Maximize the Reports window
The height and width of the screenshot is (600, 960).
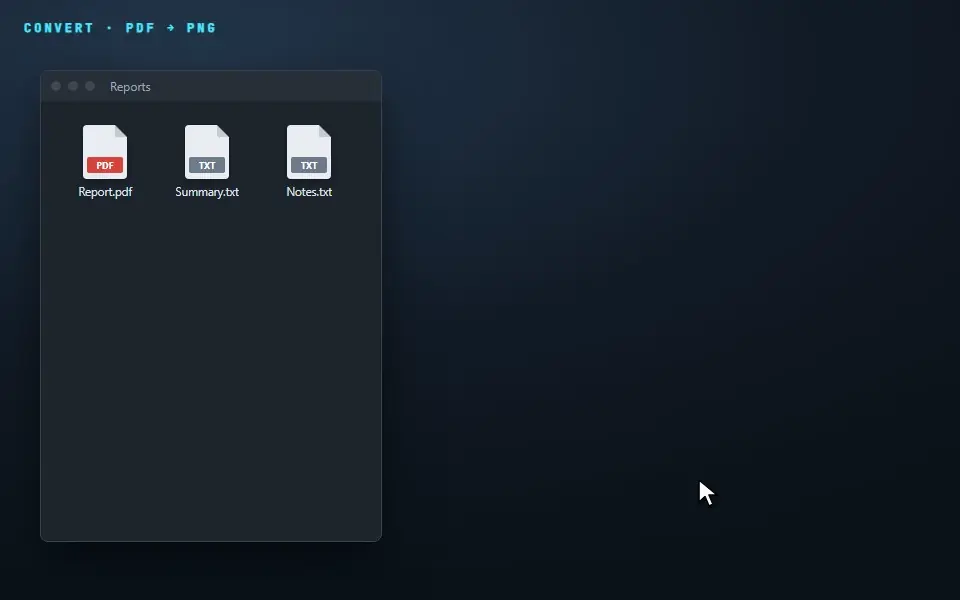coord(90,86)
